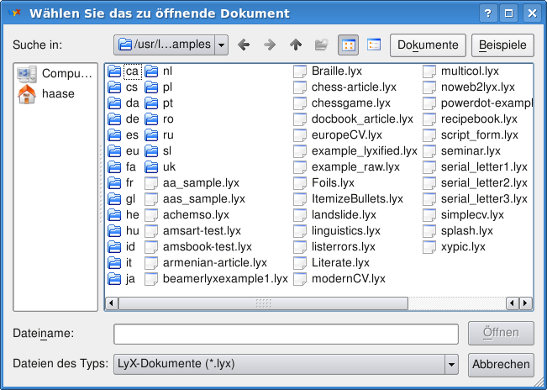Expand the Suche in path dropdown

click(222, 45)
